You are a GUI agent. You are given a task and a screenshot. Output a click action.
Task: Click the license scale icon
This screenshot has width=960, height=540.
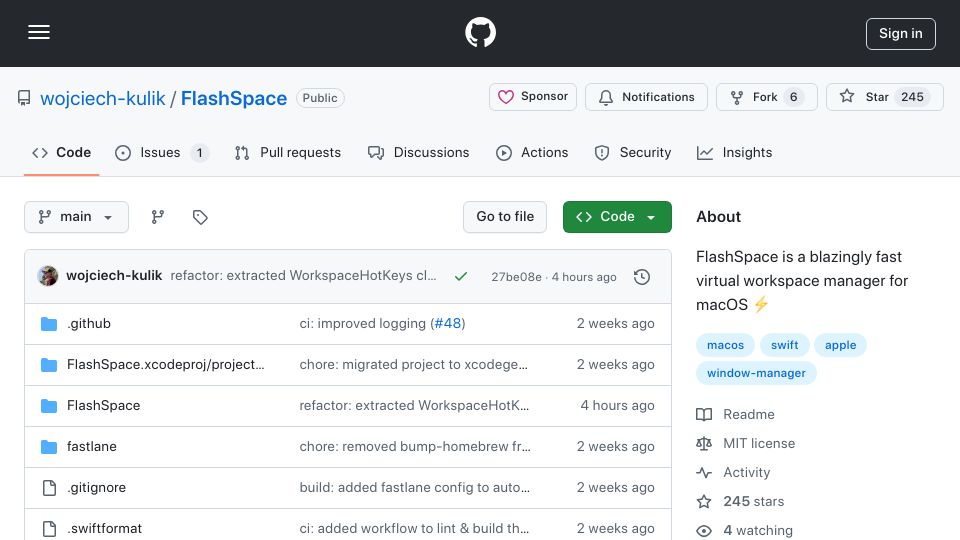pyautogui.click(x=704, y=443)
